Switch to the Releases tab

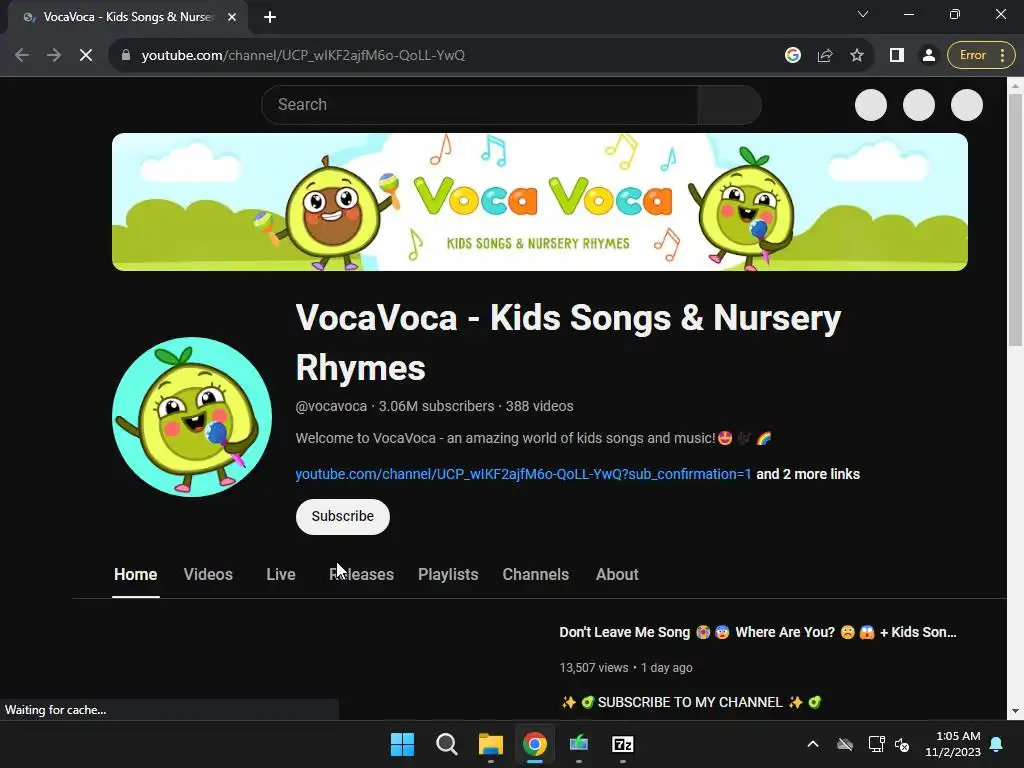[x=361, y=575]
